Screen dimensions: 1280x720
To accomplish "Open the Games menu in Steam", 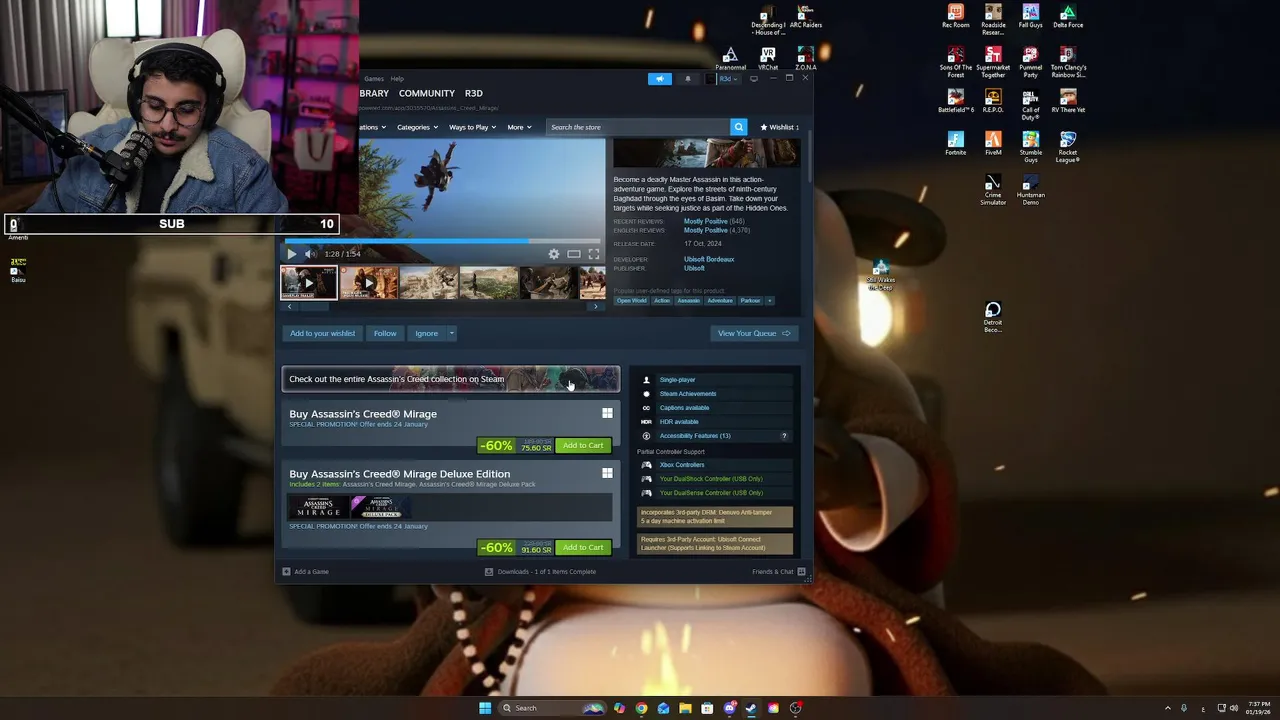I will (374, 78).
